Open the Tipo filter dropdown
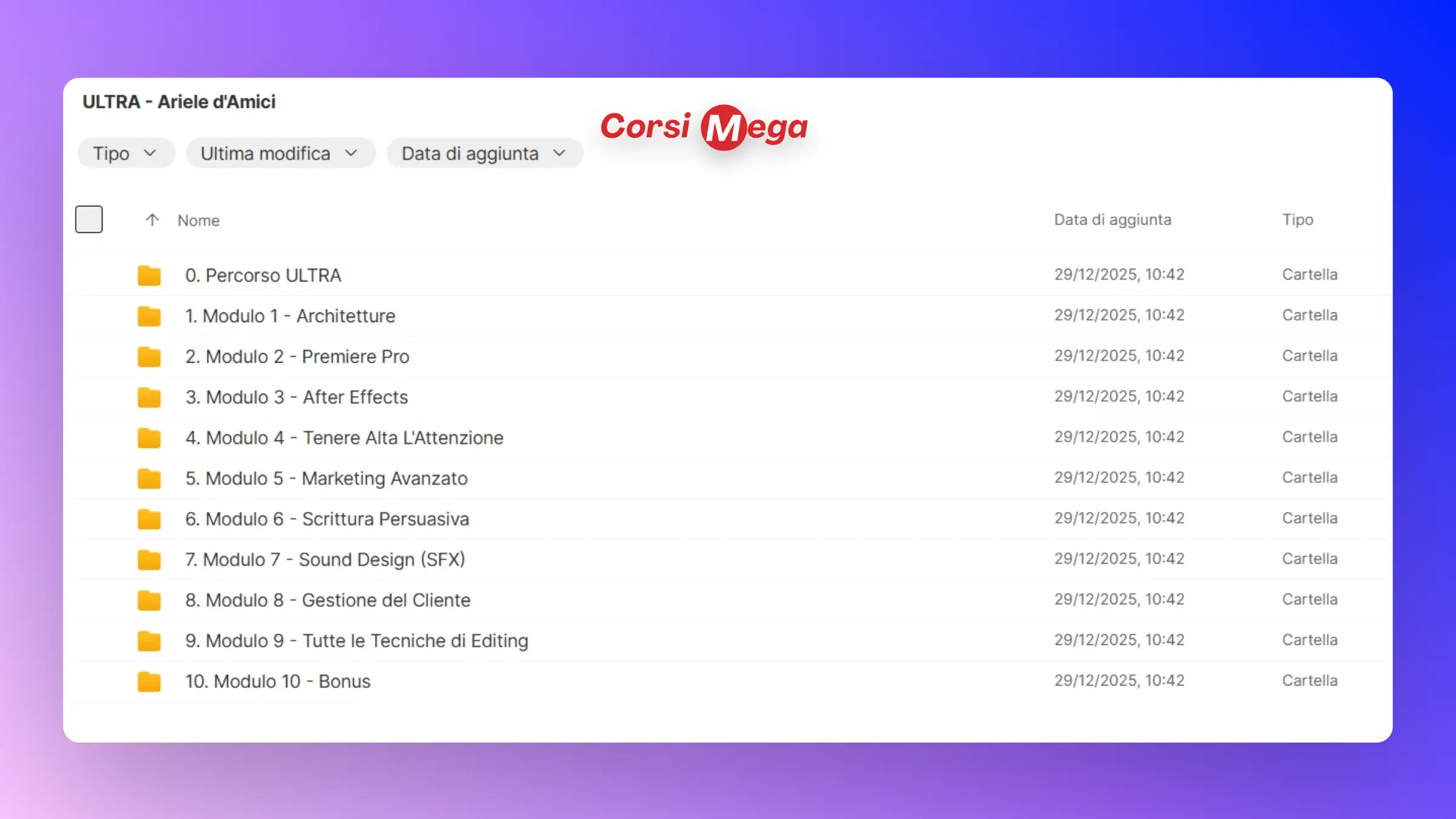This screenshot has width=1456, height=819. (x=126, y=153)
